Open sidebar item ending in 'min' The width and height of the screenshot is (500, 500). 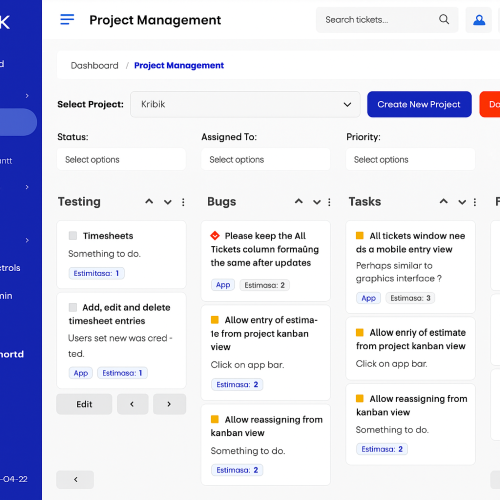(6, 296)
